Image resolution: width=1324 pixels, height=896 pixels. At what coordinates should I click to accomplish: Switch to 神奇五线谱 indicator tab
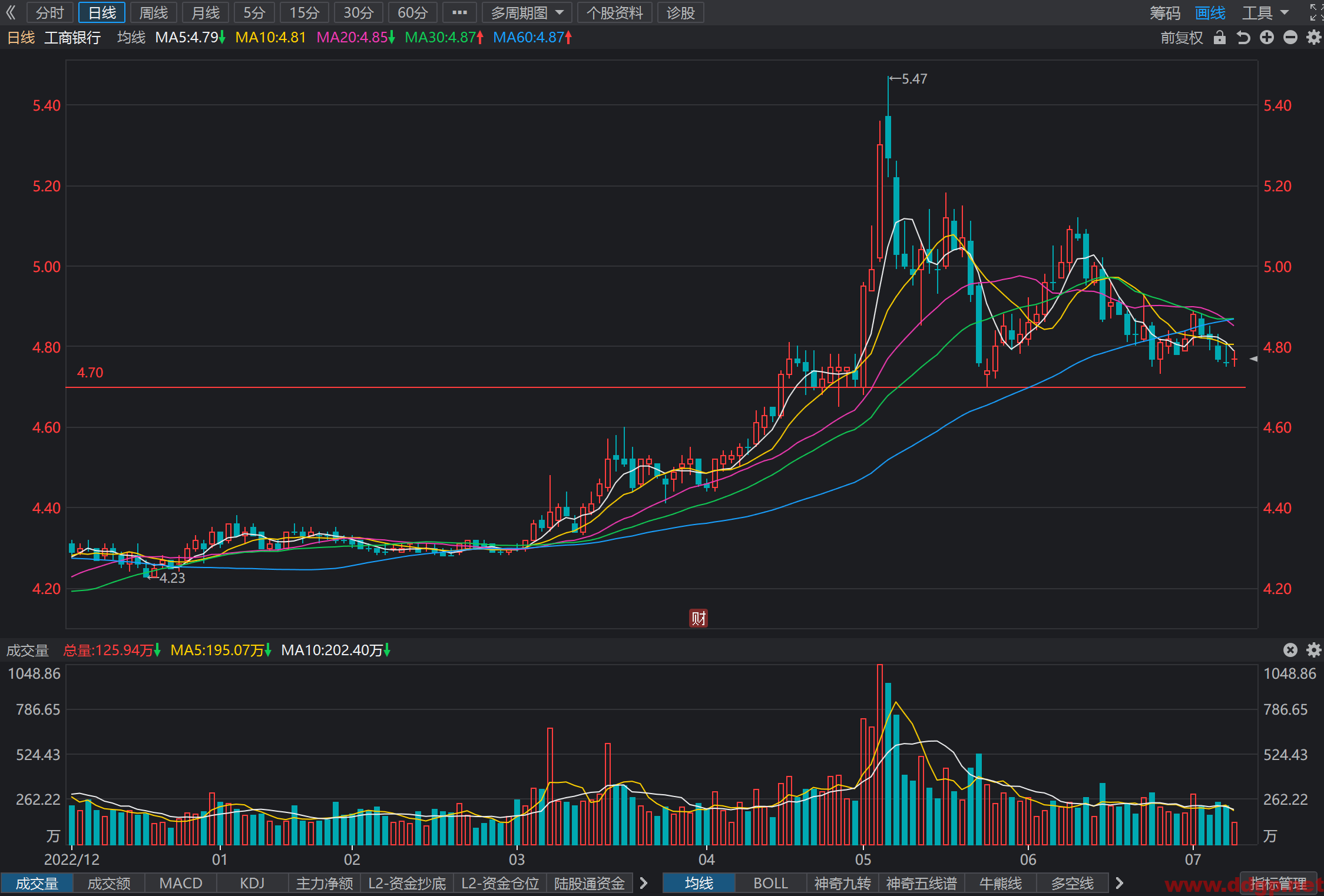[922, 883]
